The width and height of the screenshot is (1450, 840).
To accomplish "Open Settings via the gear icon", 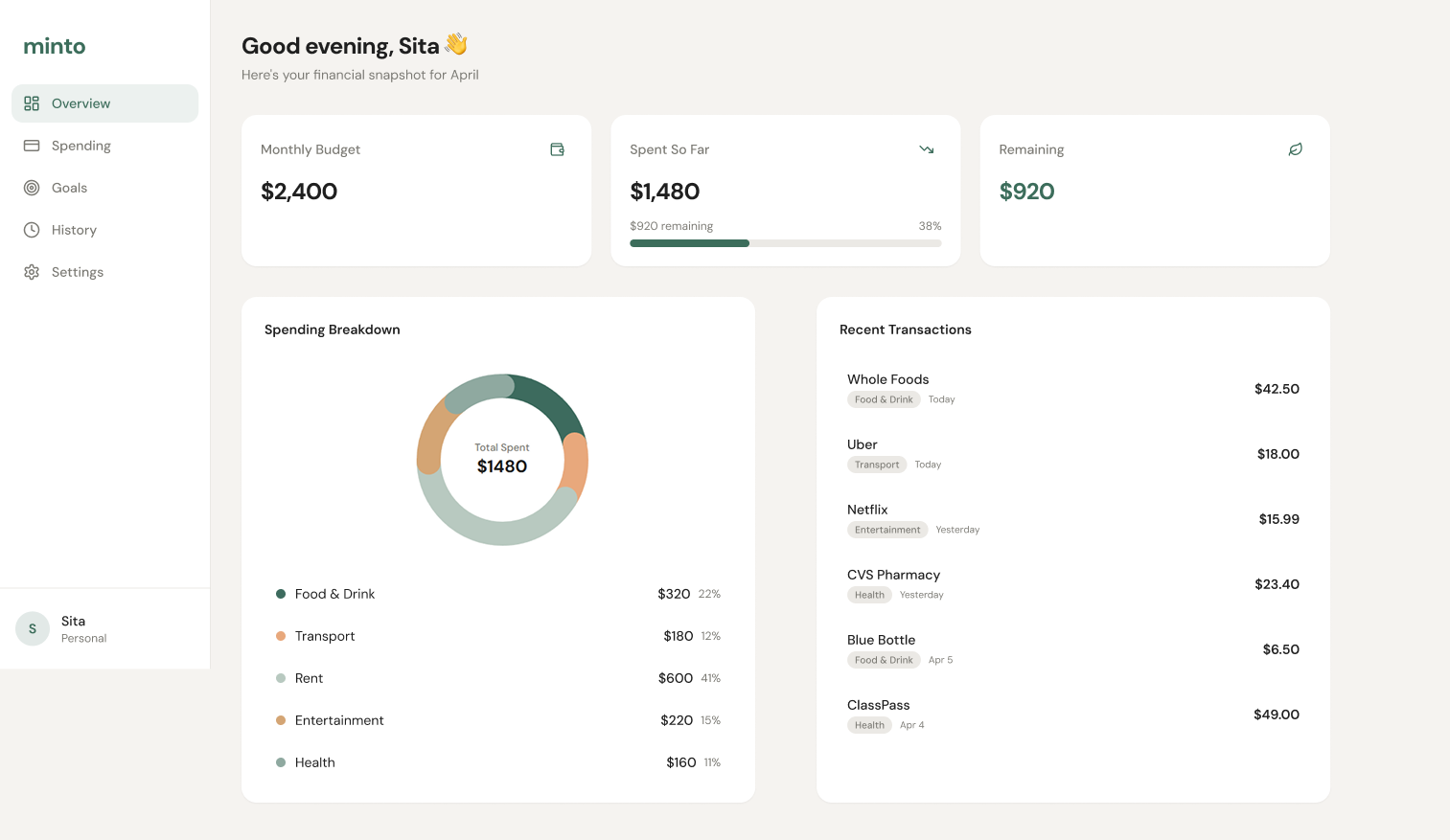I will (33, 271).
